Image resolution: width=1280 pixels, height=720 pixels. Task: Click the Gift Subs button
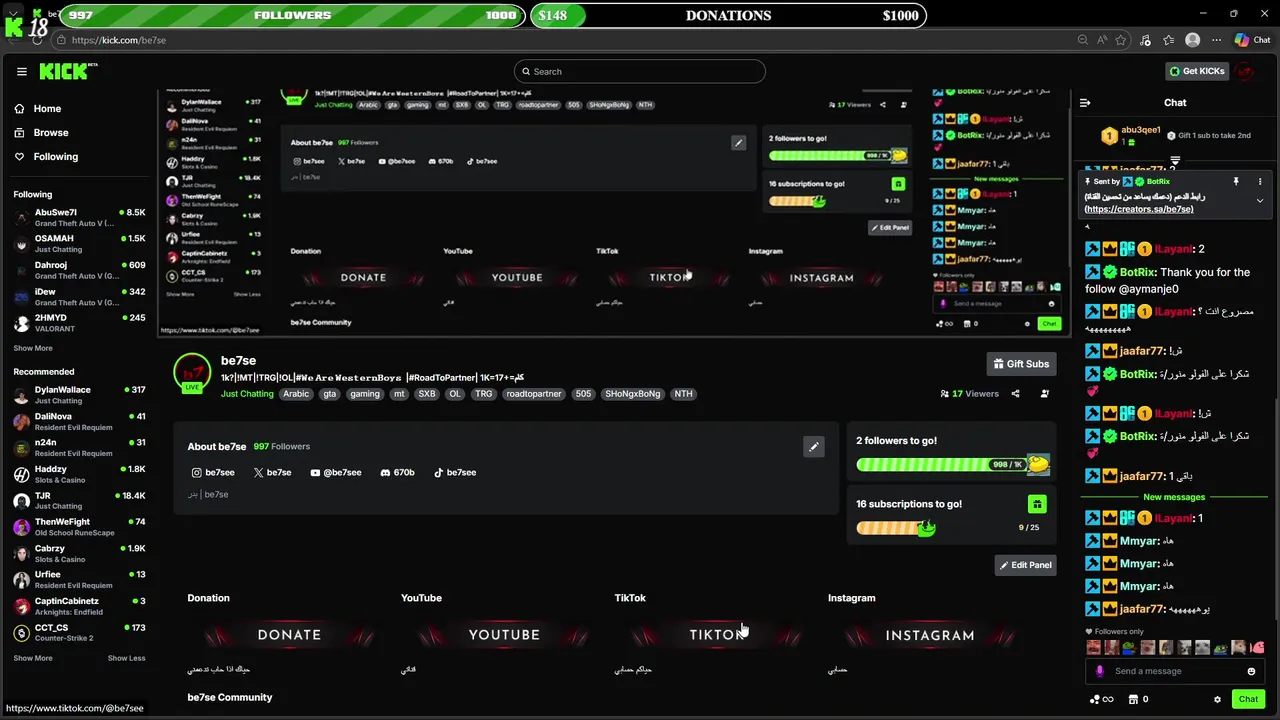1022,364
